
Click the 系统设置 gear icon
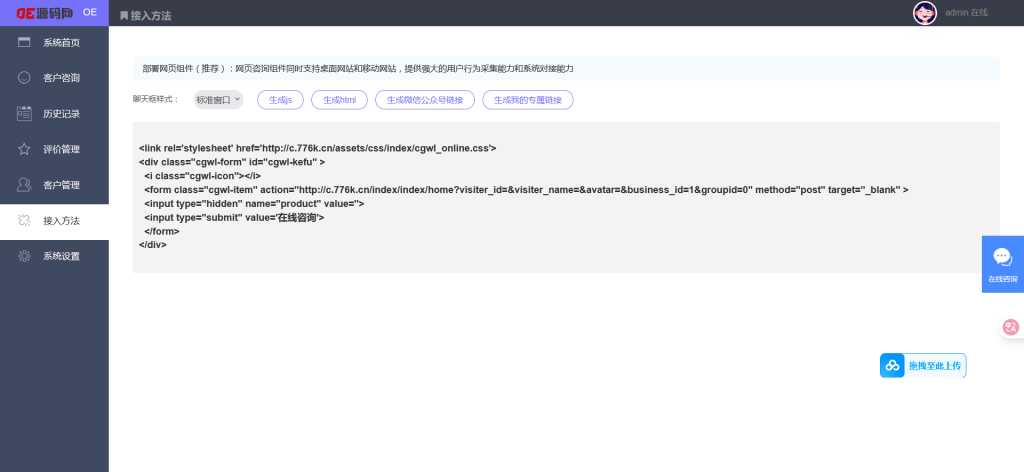[24, 256]
